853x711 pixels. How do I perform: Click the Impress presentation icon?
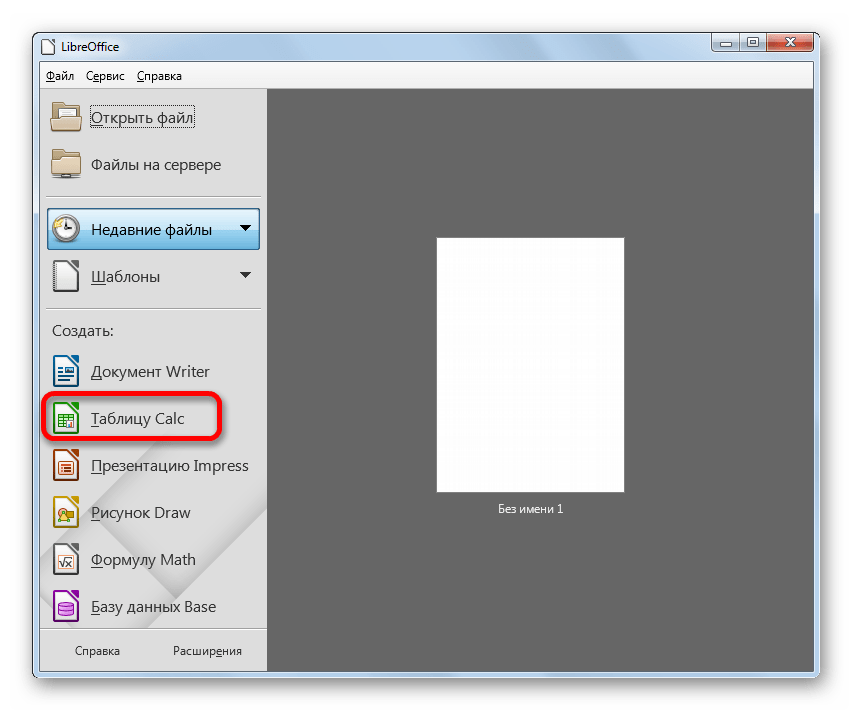[66, 466]
